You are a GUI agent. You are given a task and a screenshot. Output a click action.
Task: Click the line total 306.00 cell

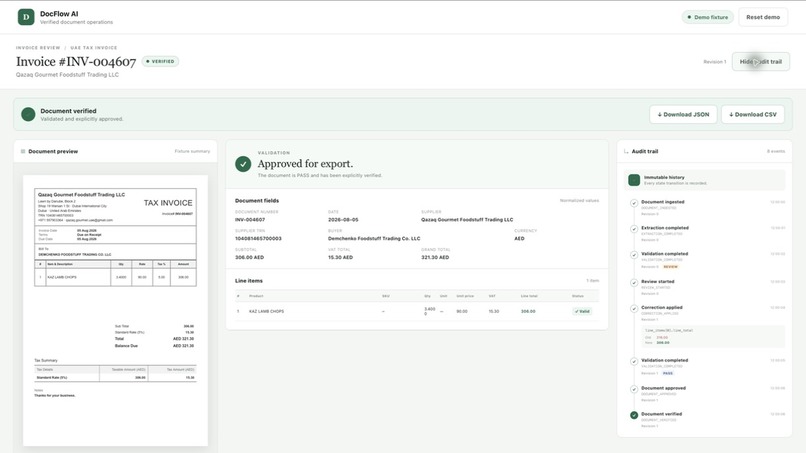[x=528, y=311]
